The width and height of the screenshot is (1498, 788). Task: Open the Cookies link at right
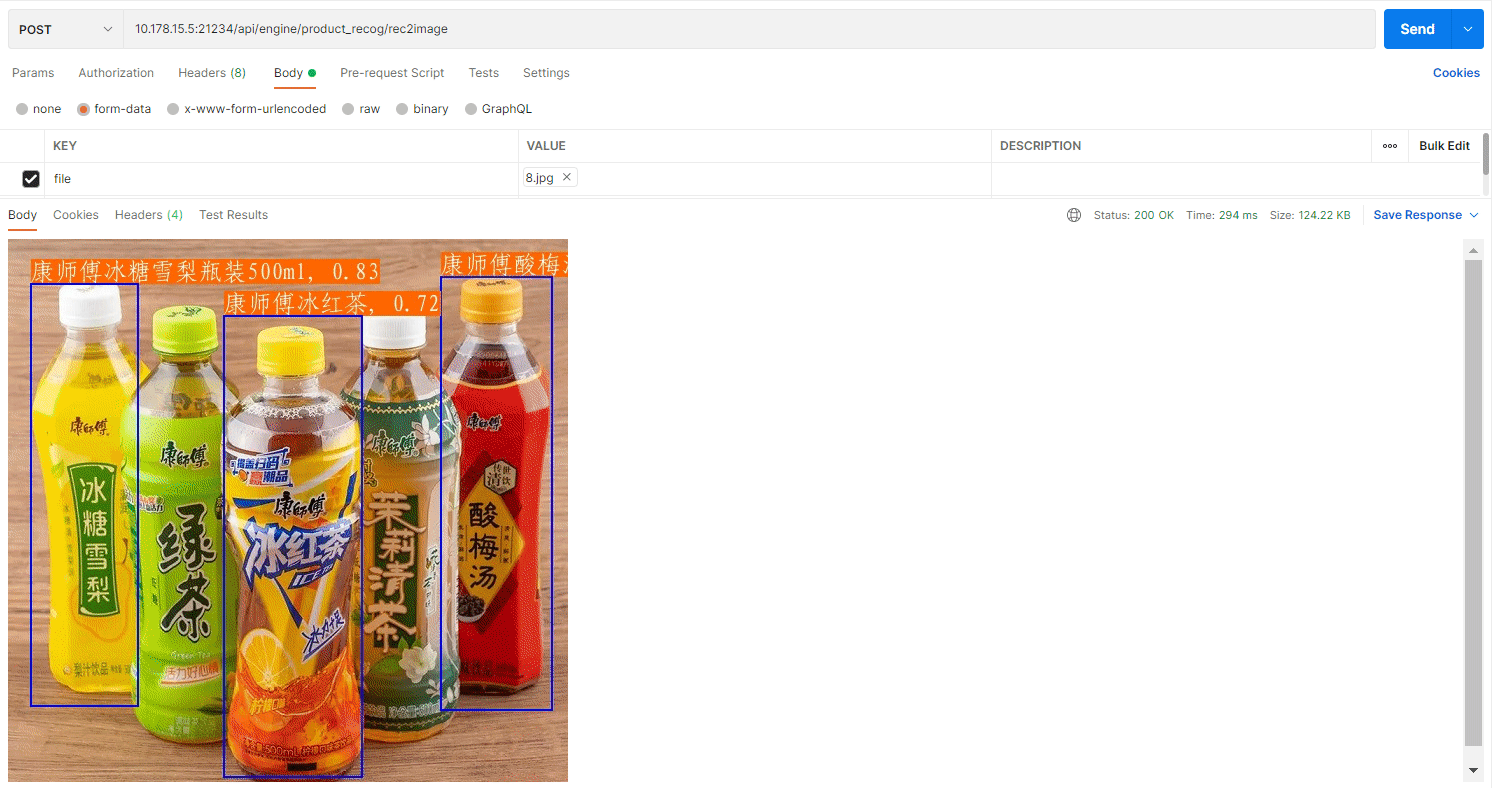1456,73
